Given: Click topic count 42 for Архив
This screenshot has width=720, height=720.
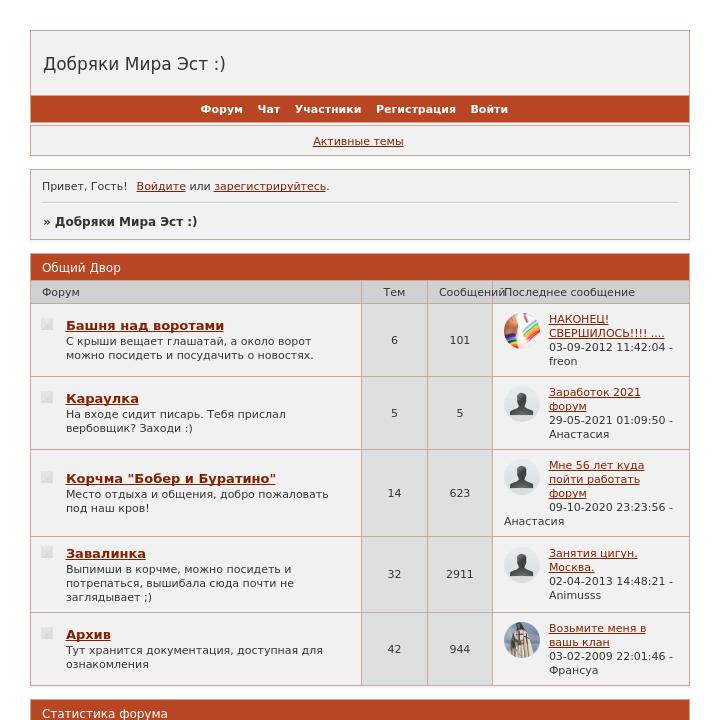Looking at the screenshot, I should coord(394,649).
